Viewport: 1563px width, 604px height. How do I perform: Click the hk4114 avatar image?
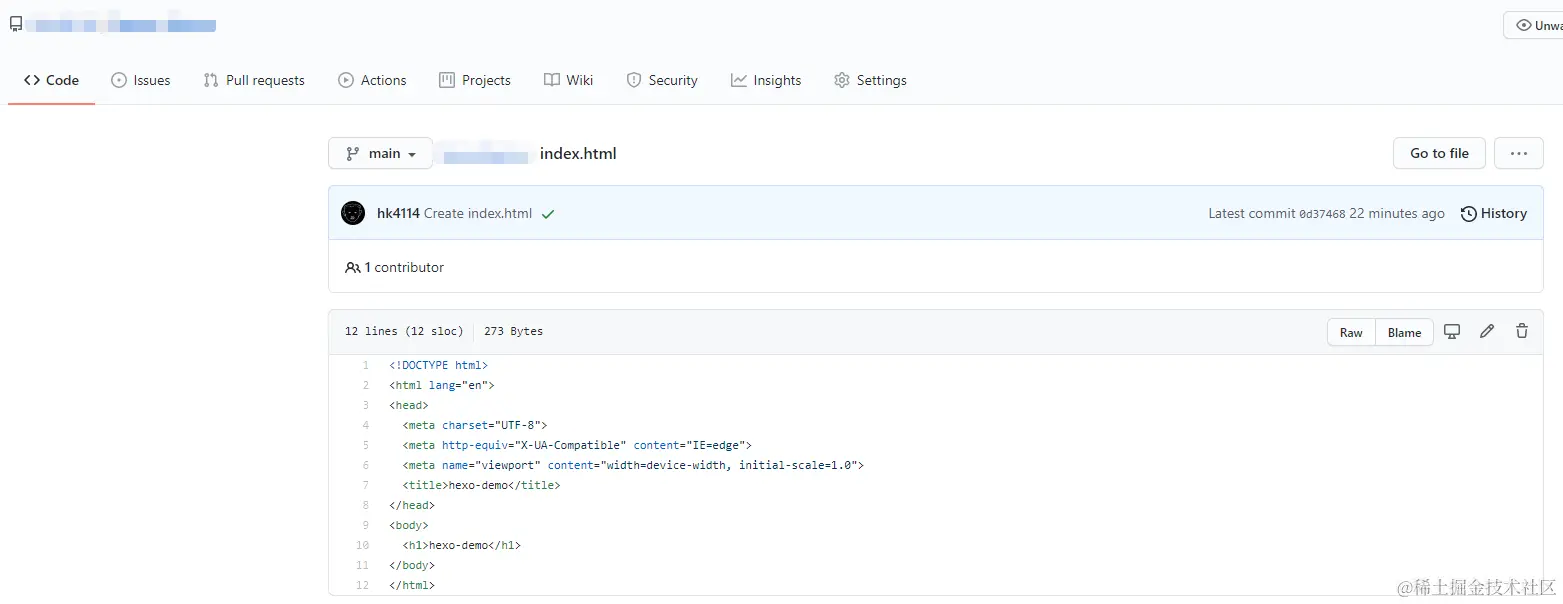[353, 213]
